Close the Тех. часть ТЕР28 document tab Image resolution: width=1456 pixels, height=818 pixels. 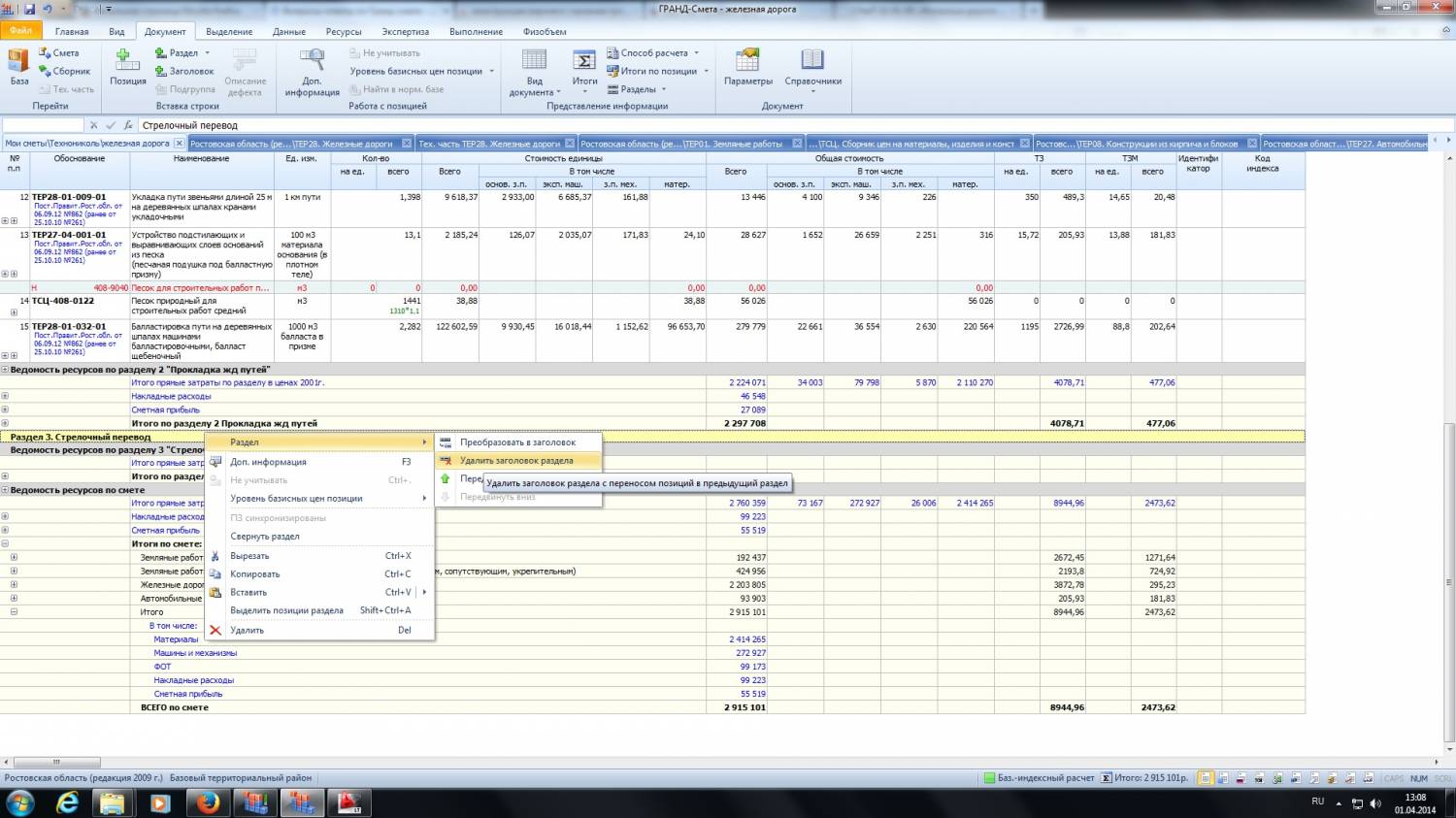(x=570, y=144)
